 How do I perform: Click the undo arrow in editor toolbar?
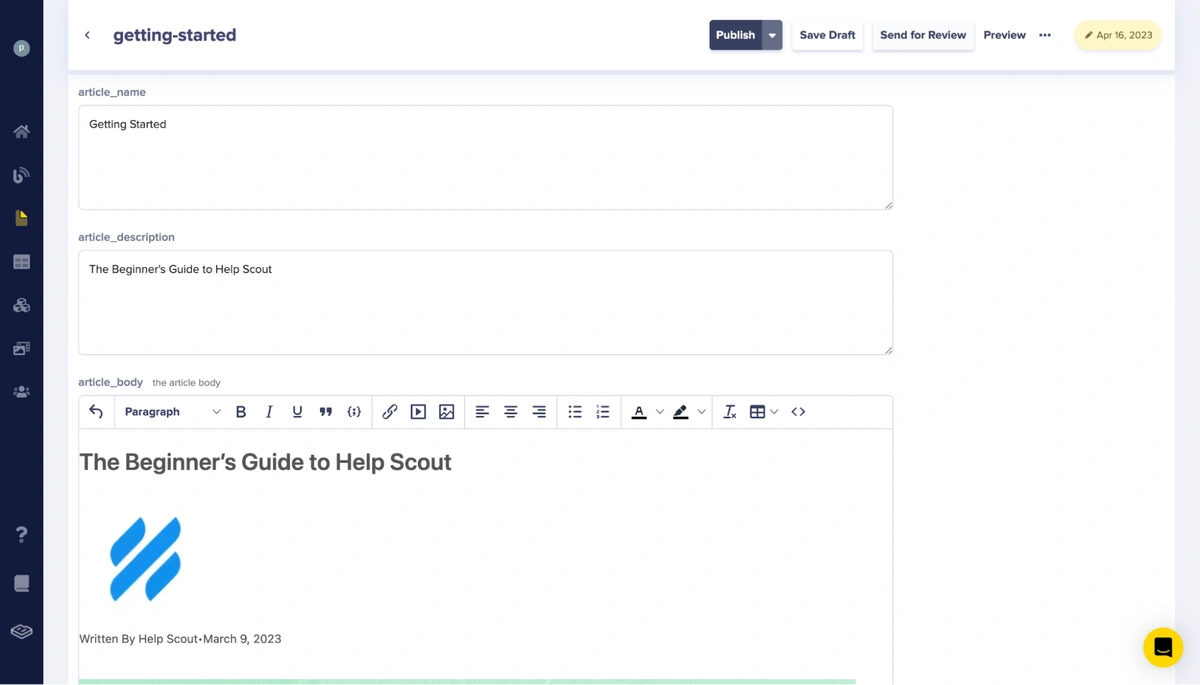[x=96, y=412]
